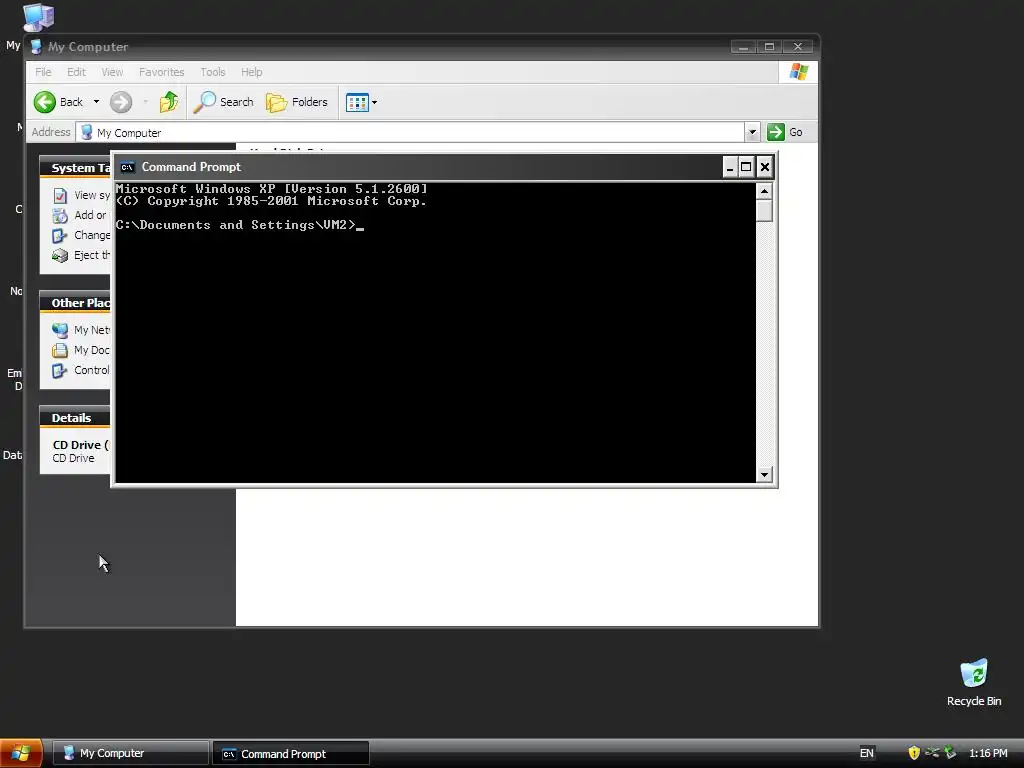Click the My Documents folder icon
This screenshot has height=768, width=1024.
pyautogui.click(x=60, y=350)
